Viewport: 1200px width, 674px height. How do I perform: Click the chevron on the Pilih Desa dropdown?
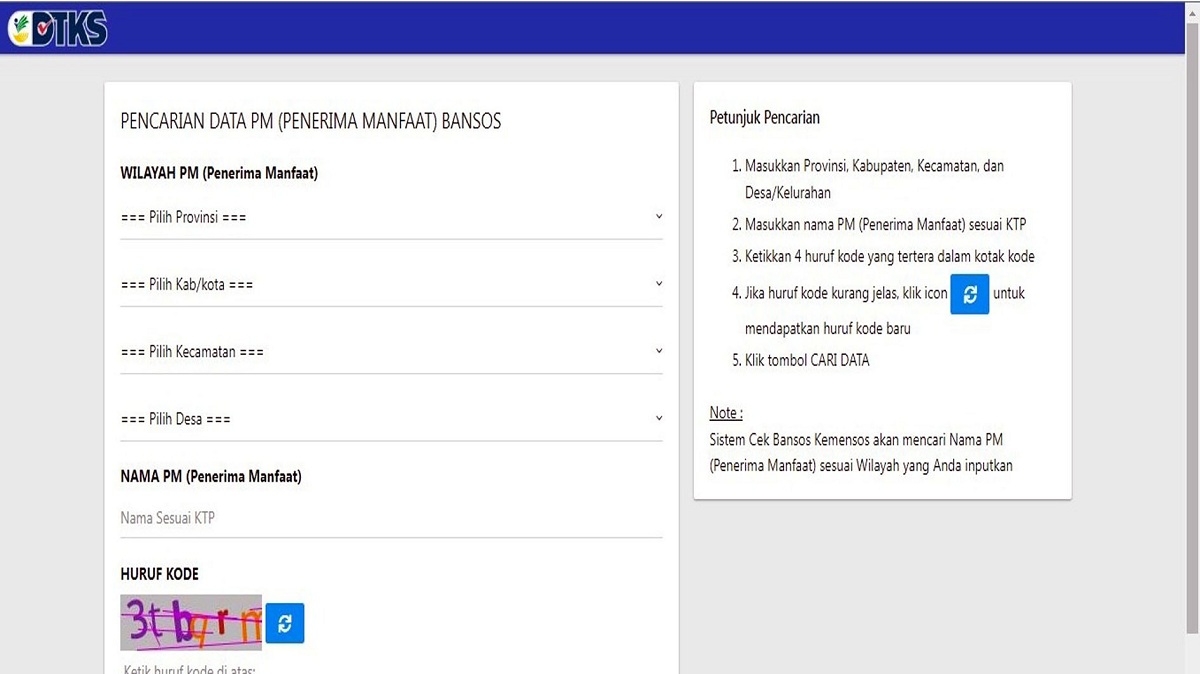[x=658, y=417]
